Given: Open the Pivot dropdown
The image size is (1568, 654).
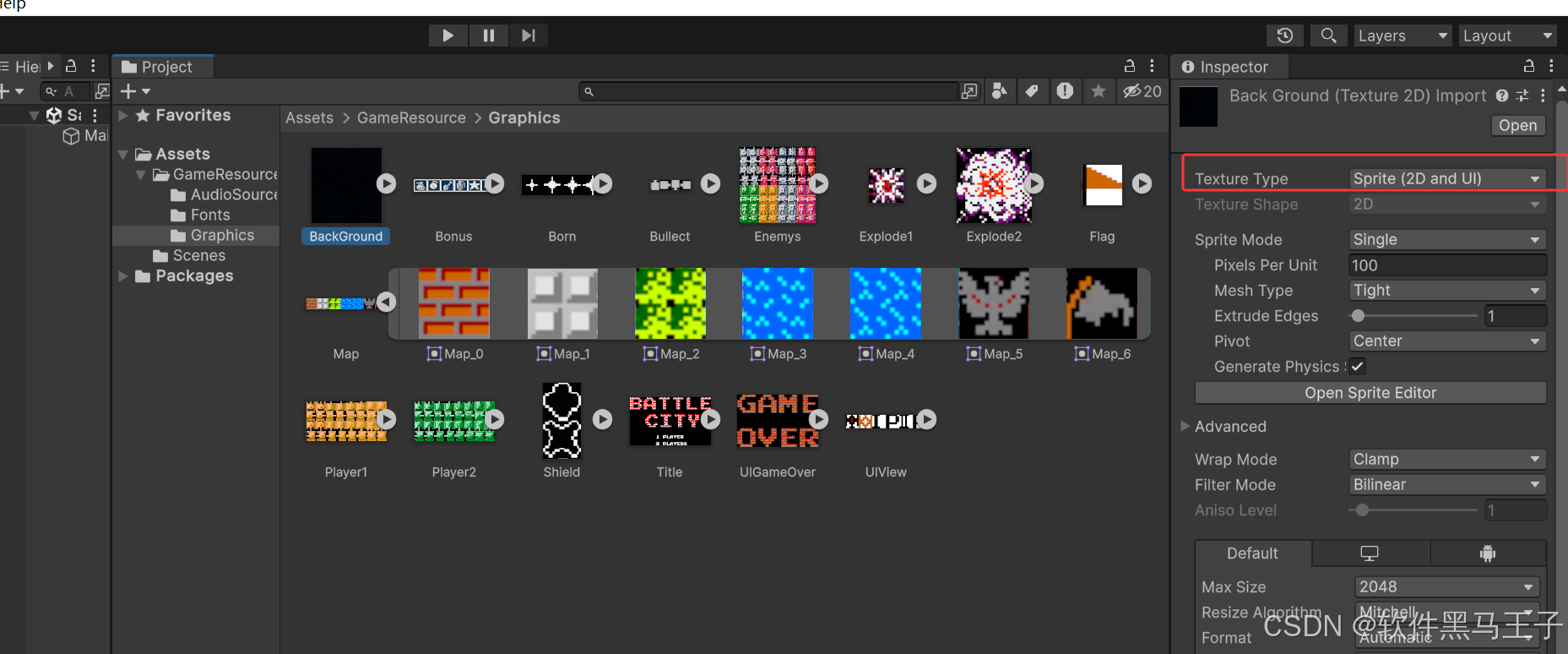Looking at the screenshot, I should [1447, 341].
